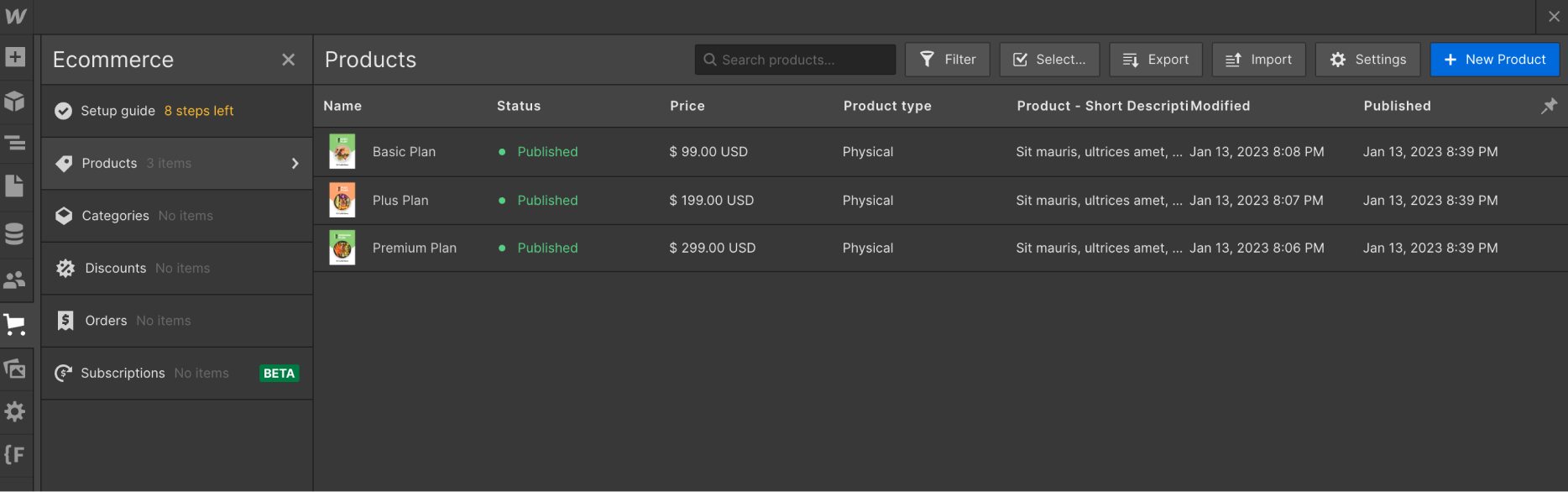Enable product selection with Select... button
Viewport: 1568px width, 492px height.
click(x=1049, y=60)
